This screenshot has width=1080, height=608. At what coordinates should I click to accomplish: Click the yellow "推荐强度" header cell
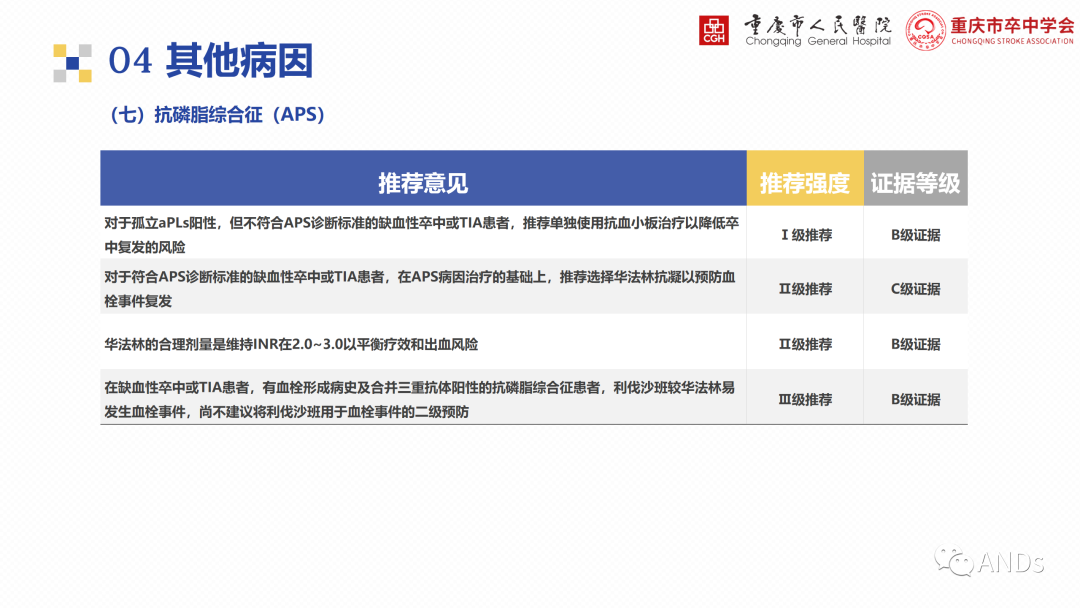click(x=805, y=178)
